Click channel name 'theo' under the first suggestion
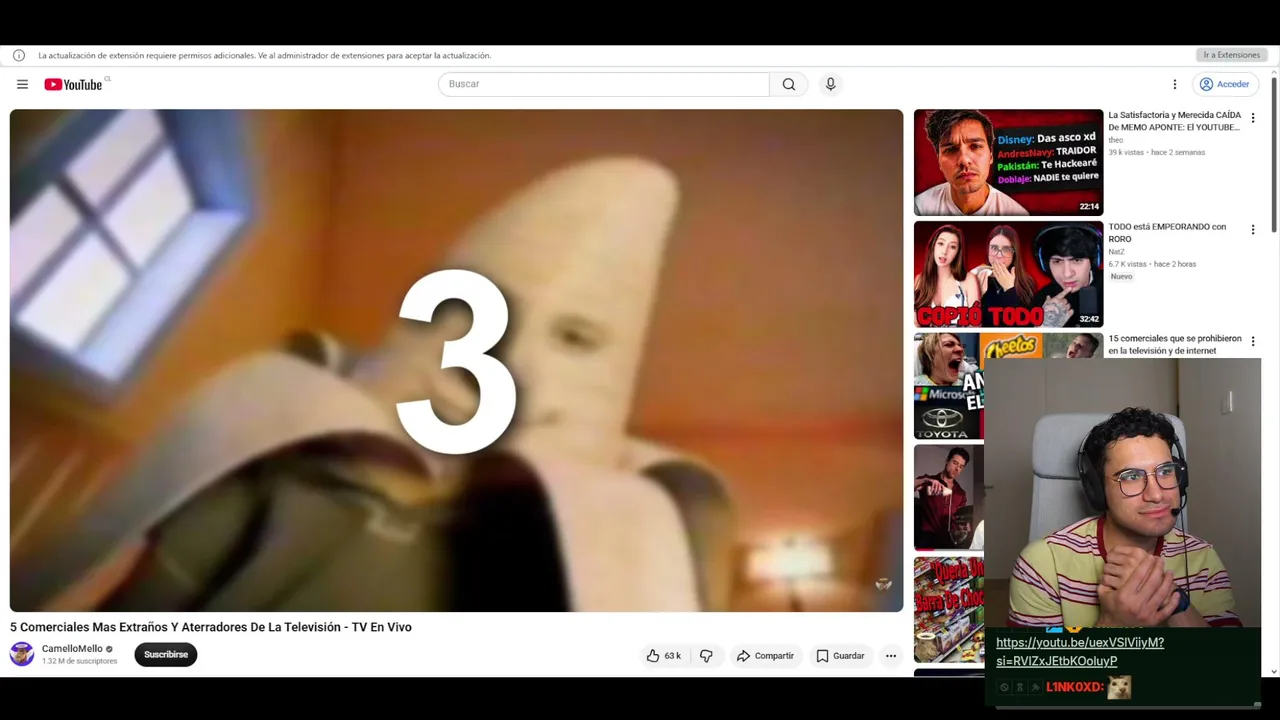Image resolution: width=1280 pixels, height=720 pixels. coord(1115,140)
